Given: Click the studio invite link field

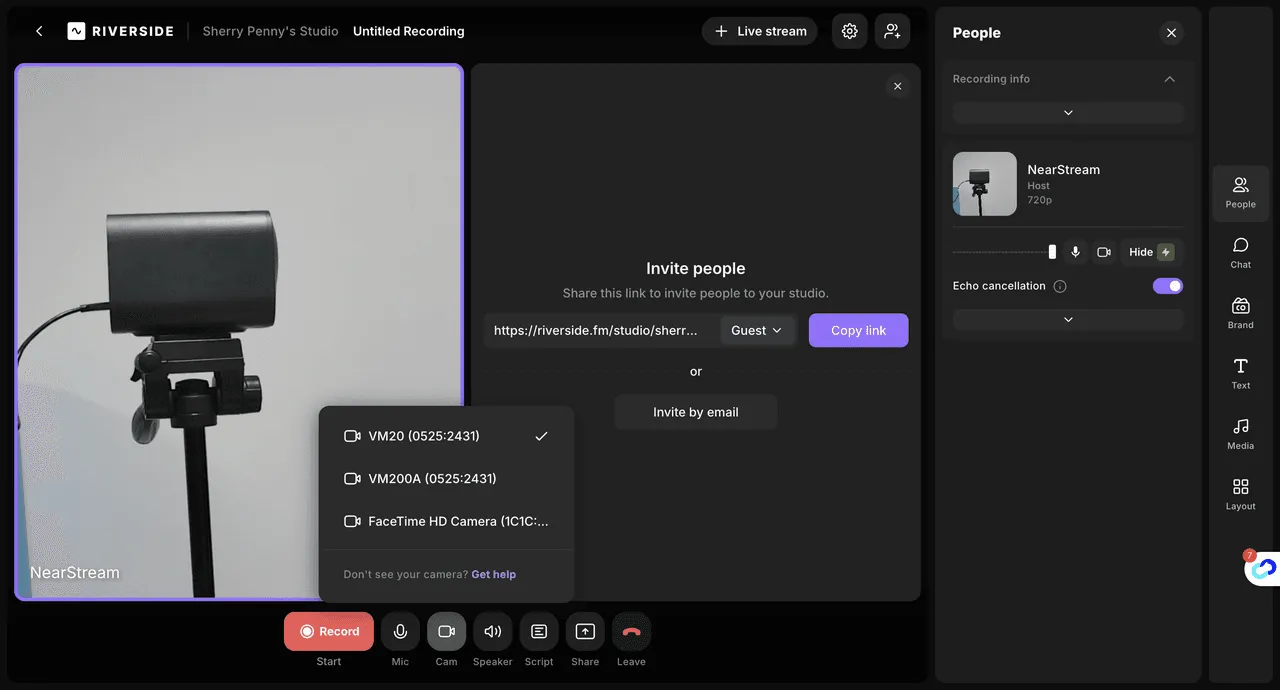Looking at the screenshot, I should [603, 330].
